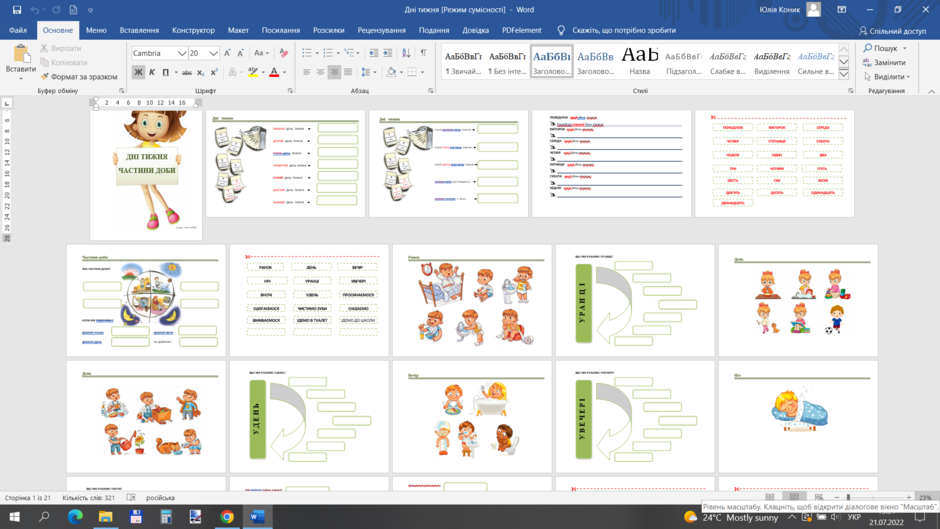940x529 pixels.
Task: Open the Шрифт dialog launcher
Action: (290, 91)
